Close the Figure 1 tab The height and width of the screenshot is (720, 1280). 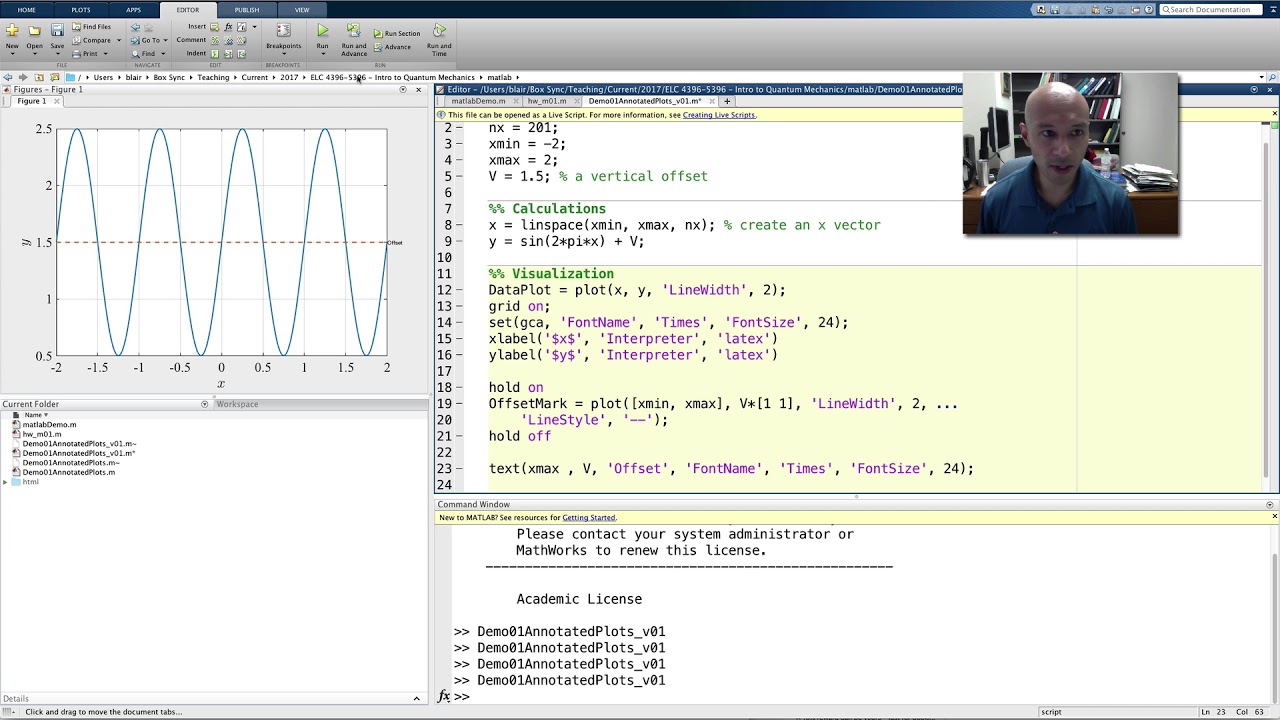click(57, 101)
